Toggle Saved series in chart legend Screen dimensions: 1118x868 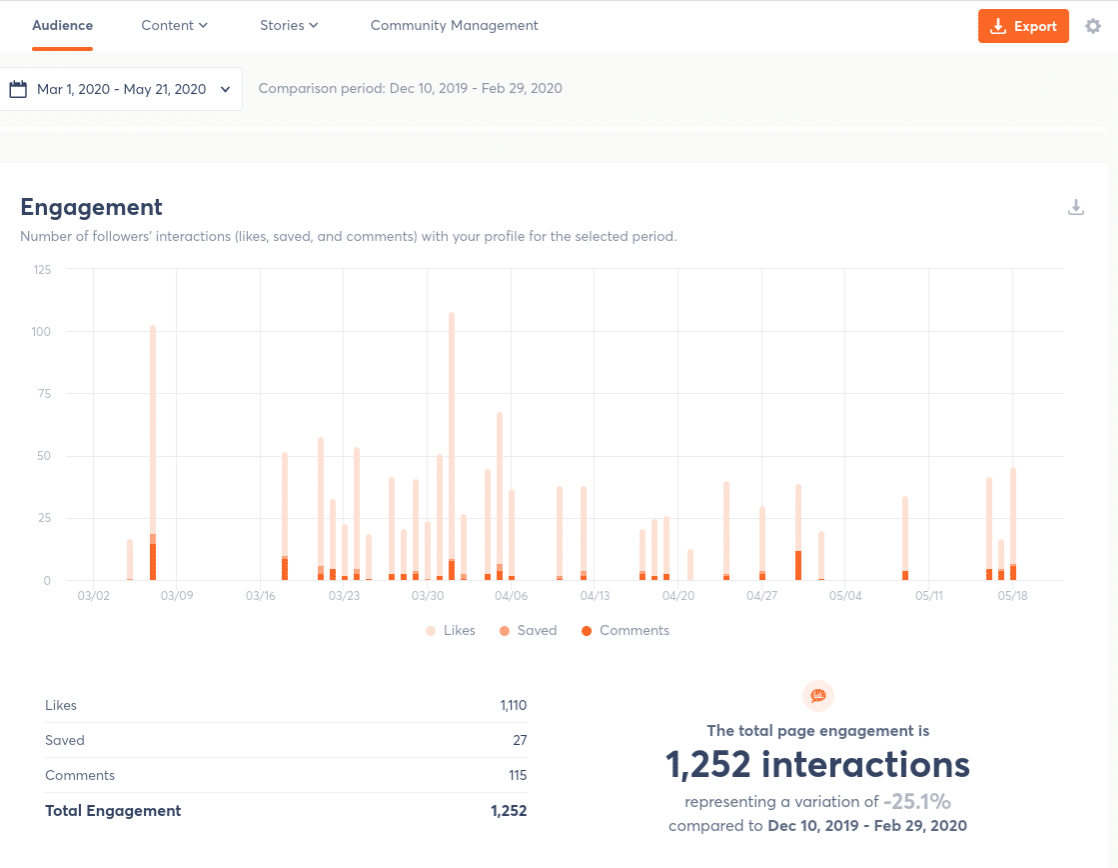pos(528,631)
